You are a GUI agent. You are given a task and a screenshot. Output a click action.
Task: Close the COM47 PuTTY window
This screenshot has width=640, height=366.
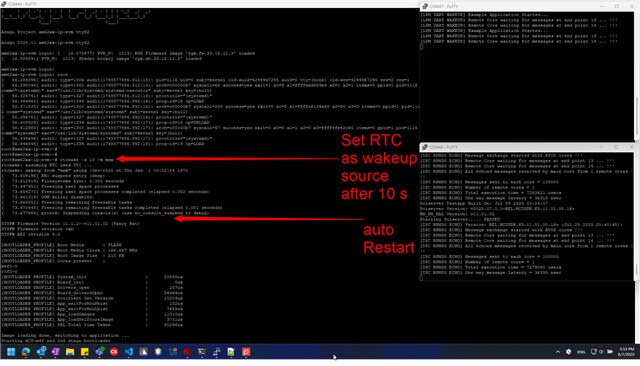[x=631, y=7]
